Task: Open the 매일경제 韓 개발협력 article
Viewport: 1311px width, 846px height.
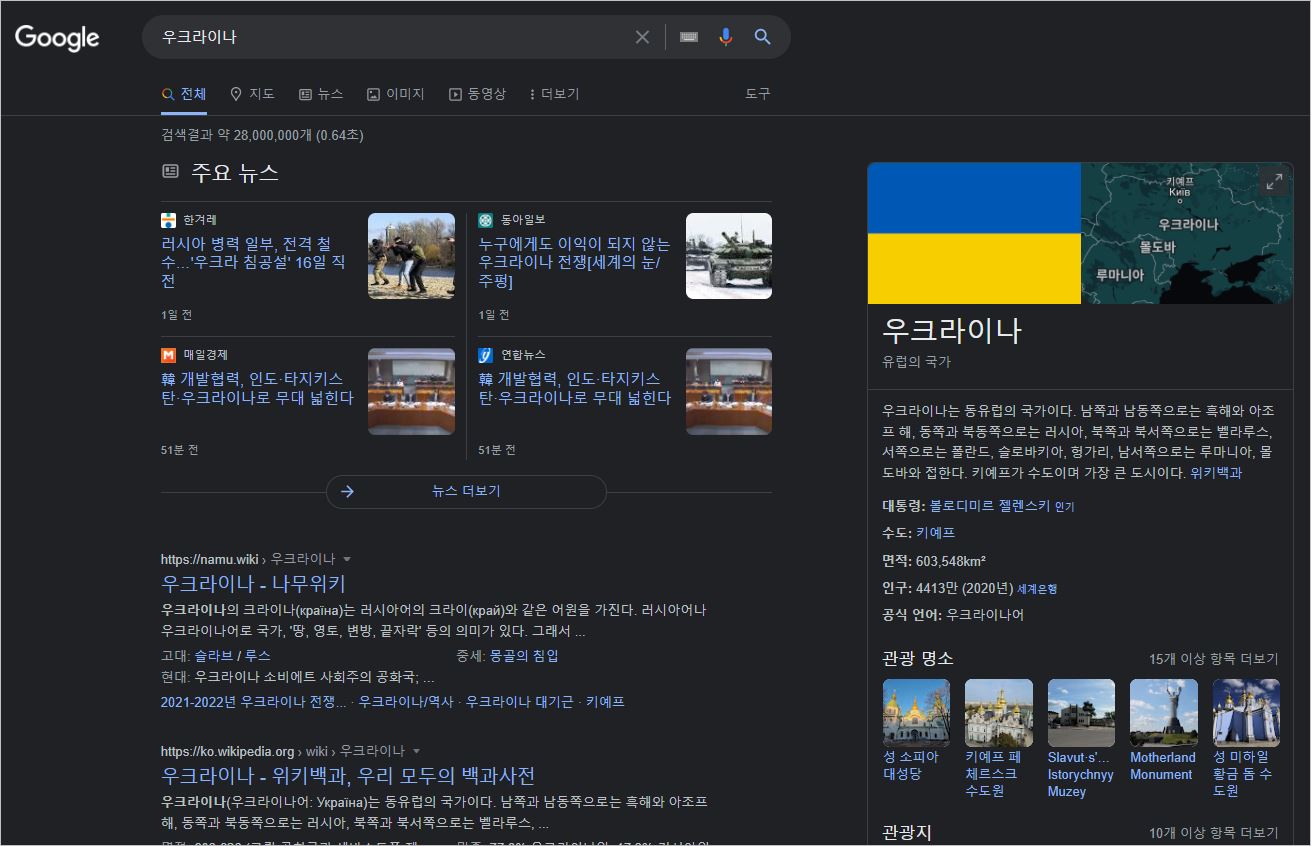Action: pos(257,388)
